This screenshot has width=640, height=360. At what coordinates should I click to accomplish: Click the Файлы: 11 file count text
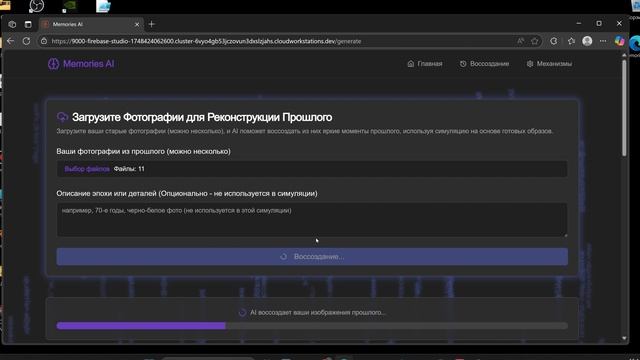[129, 169]
